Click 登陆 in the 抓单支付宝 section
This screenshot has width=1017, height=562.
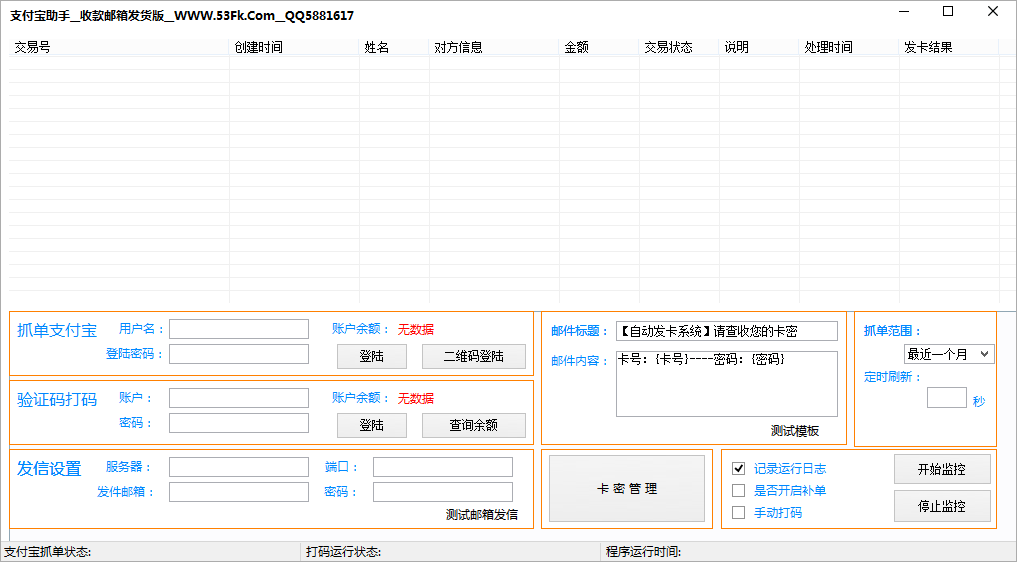371,356
